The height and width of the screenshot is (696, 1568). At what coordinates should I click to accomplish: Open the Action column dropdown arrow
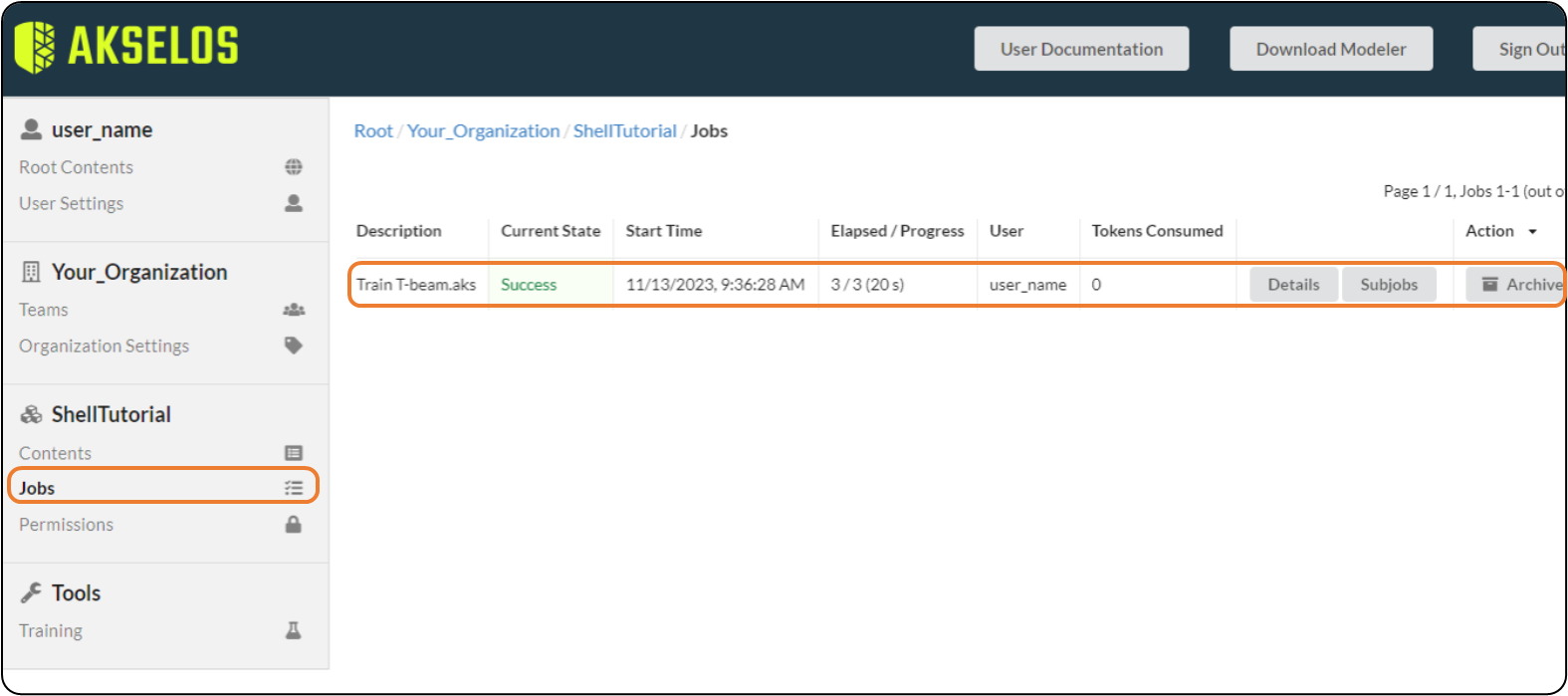coord(1533,231)
